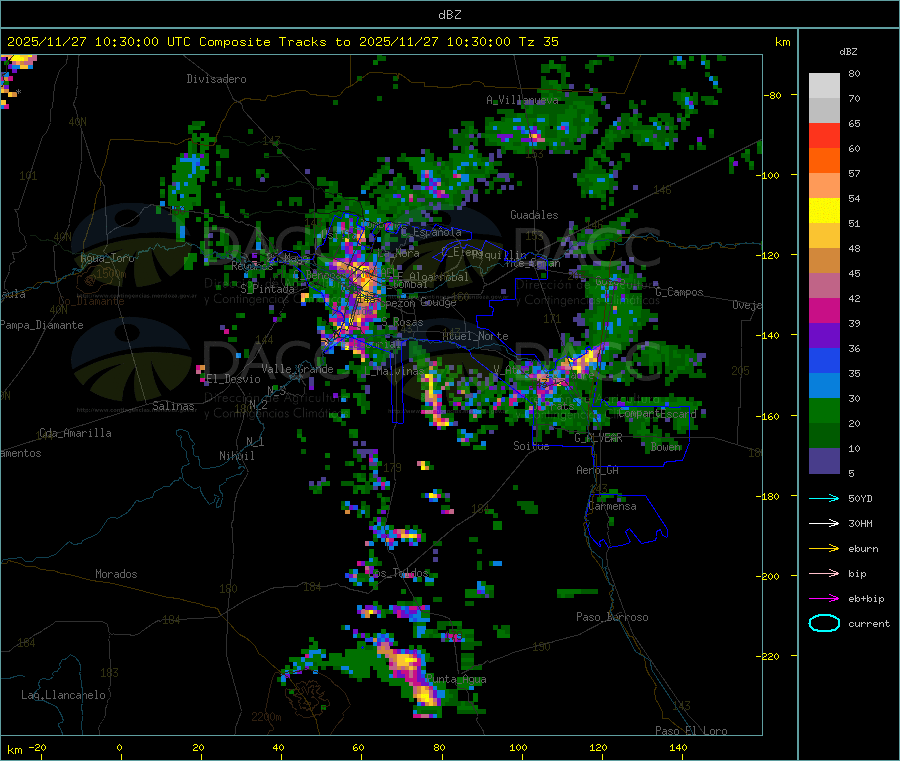
Task: Click the blue polygon around Carmensa
Action: [626, 520]
